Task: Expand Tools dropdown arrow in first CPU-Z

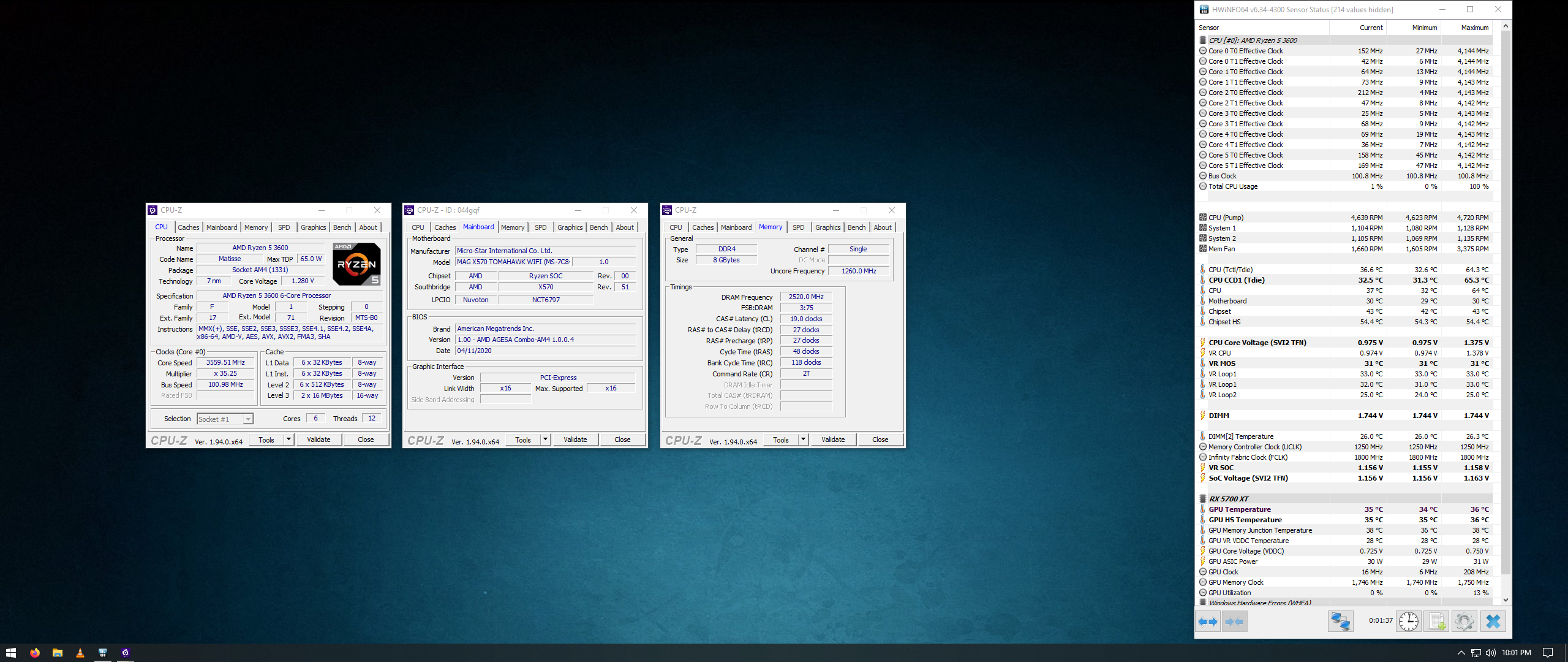Action: click(288, 439)
